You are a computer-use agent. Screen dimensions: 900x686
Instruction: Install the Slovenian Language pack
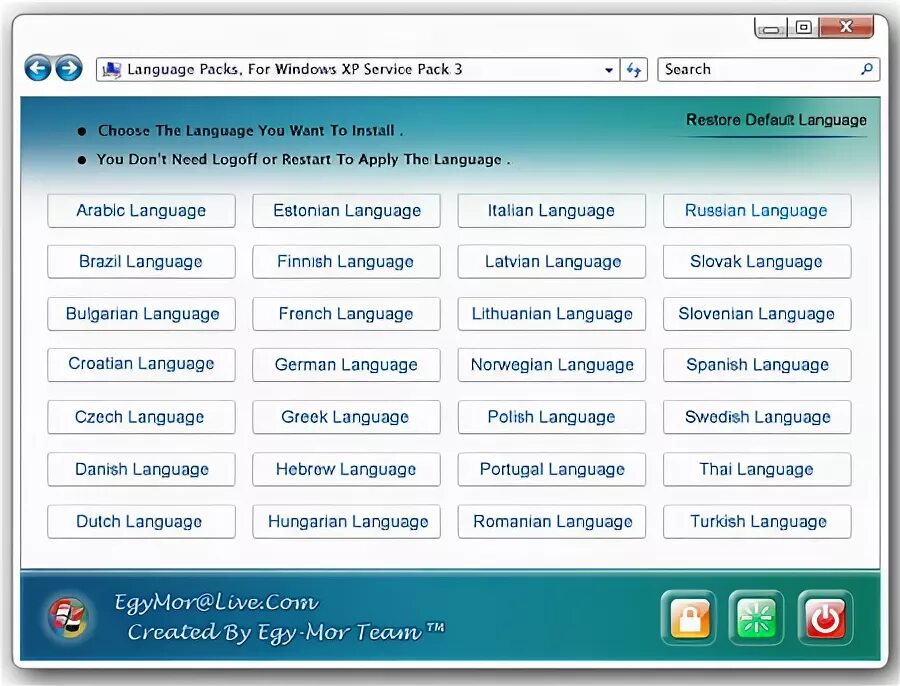coord(757,314)
